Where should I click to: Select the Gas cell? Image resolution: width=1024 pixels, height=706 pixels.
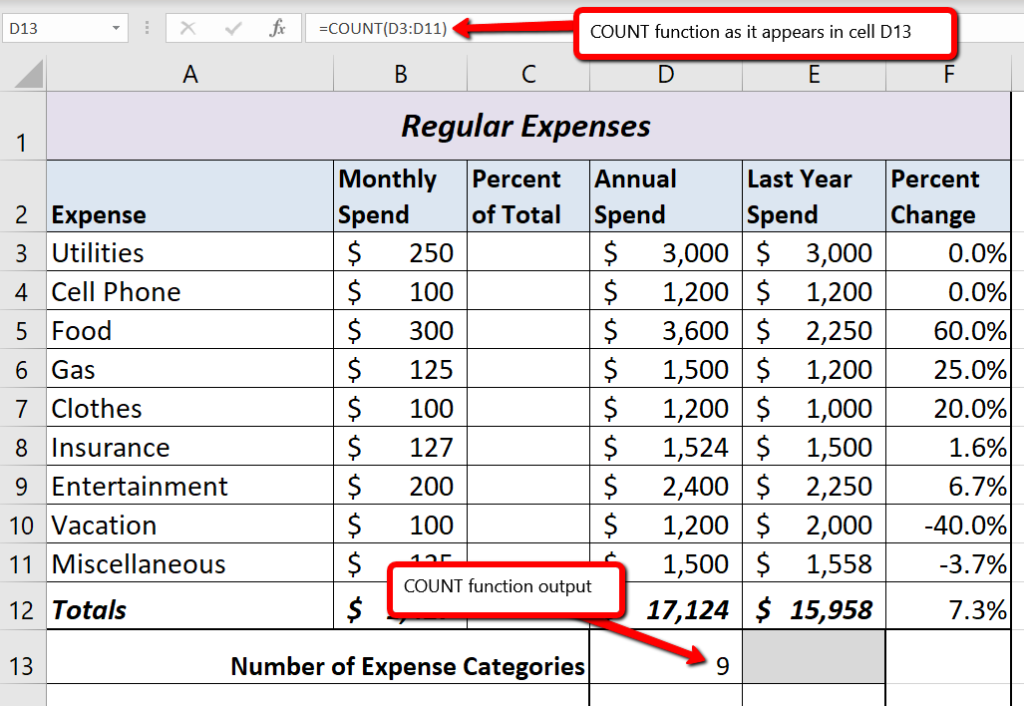pos(190,368)
